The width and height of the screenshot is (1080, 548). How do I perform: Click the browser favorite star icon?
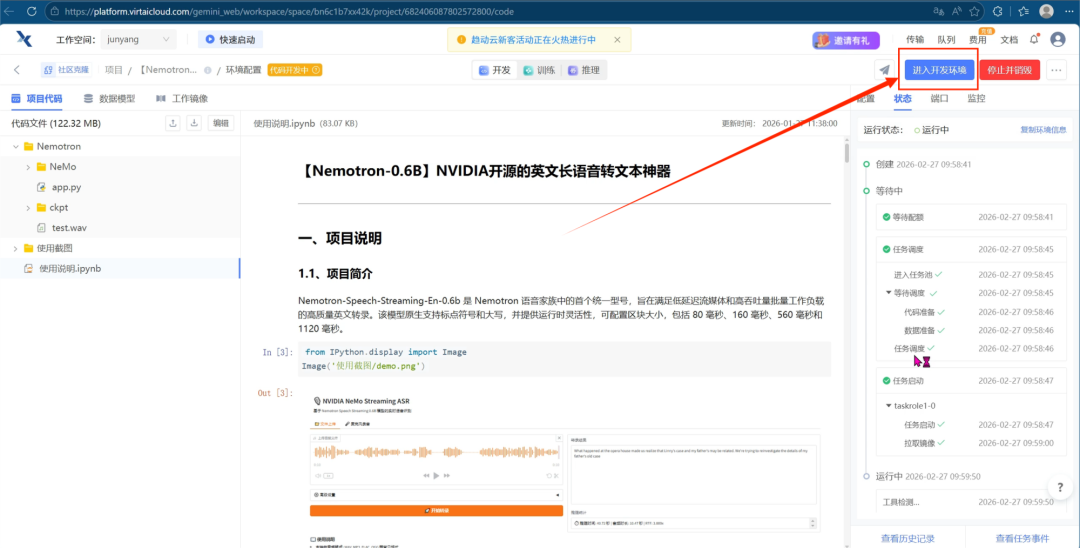tap(975, 11)
